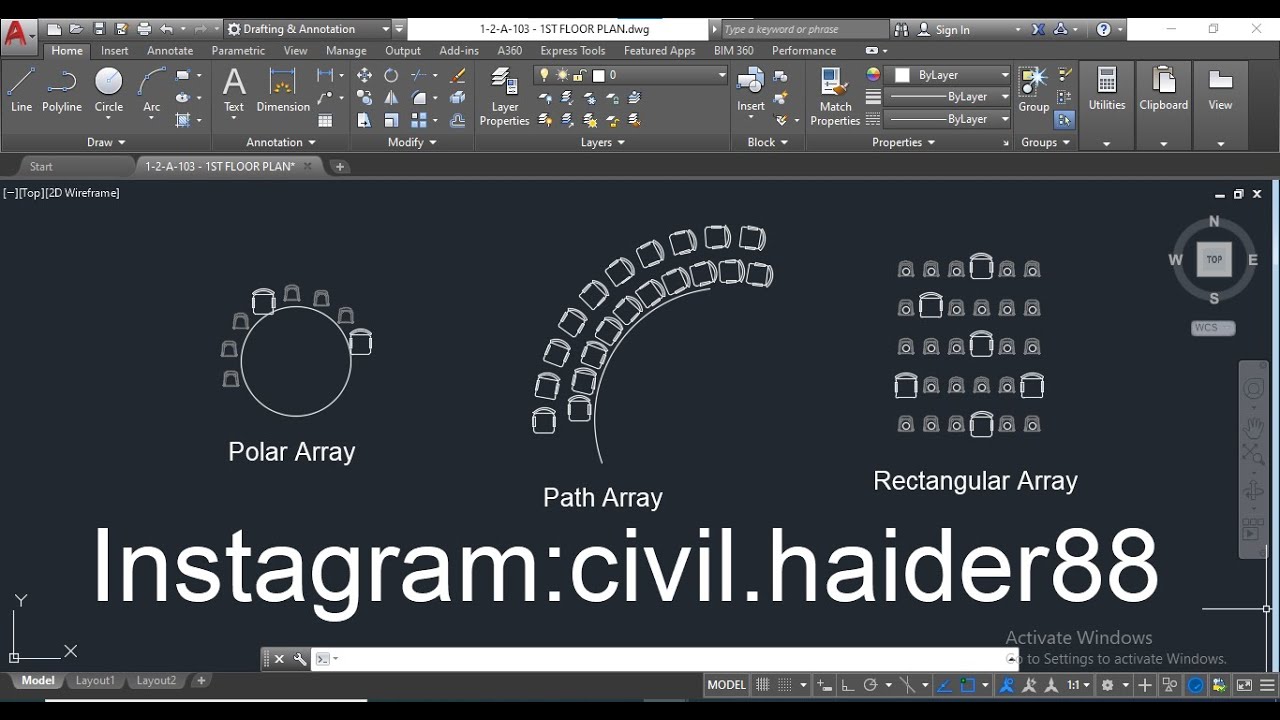Screen dimensions: 1280x720
Task: Toggle snap mode in status bar
Action: pos(785,685)
